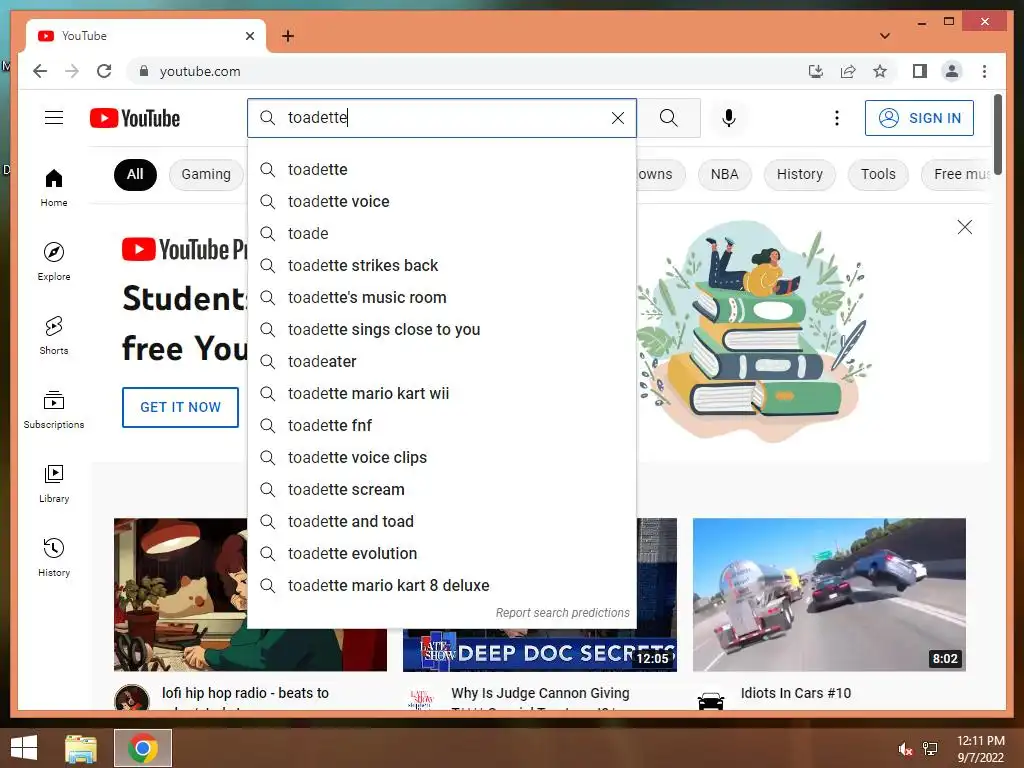Open Library in the sidebar
Screen dimensions: 1024x768
tap(54, 483)
